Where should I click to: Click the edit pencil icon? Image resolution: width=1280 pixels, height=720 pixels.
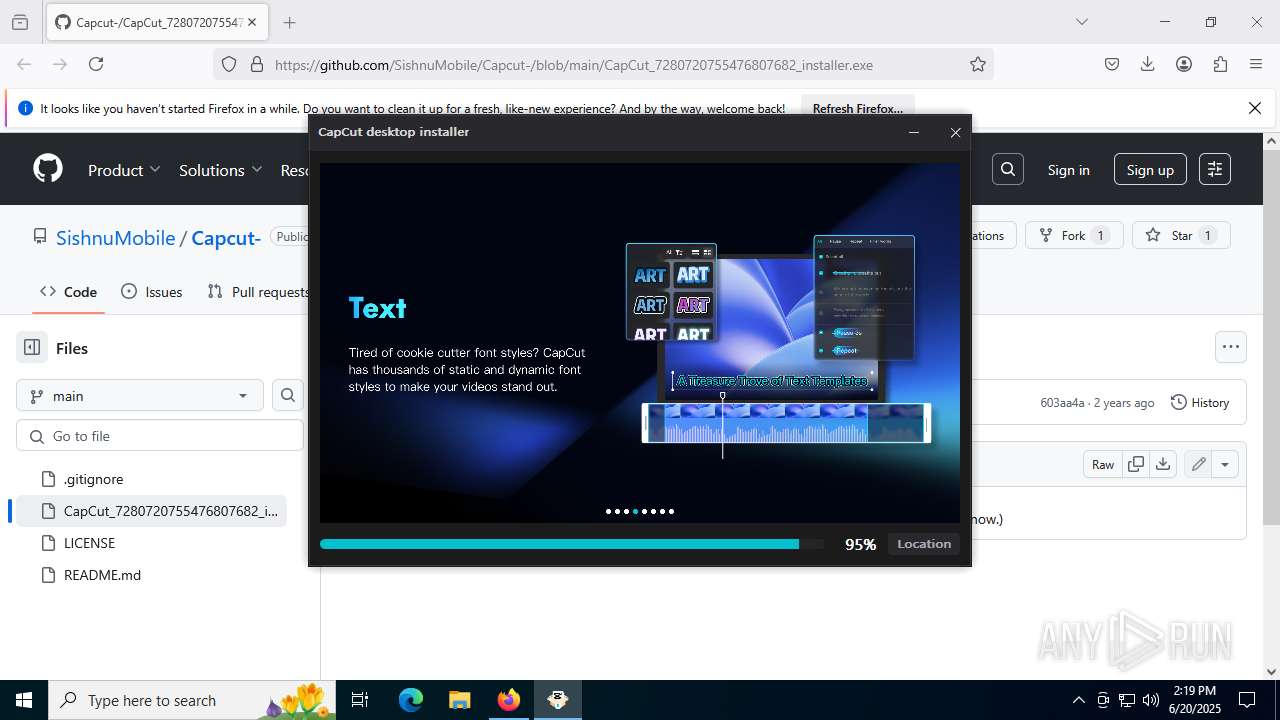tap(1198, 464)
